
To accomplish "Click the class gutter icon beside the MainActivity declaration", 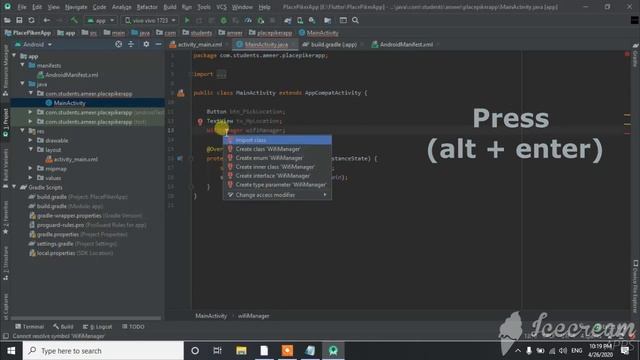I will tap(181, 93).
